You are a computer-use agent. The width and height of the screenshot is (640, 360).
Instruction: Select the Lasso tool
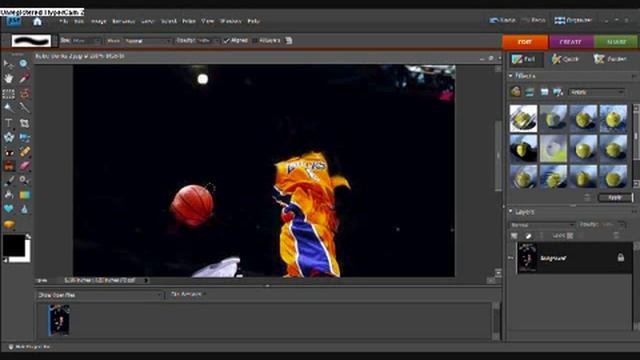click(x=24, y=94)
